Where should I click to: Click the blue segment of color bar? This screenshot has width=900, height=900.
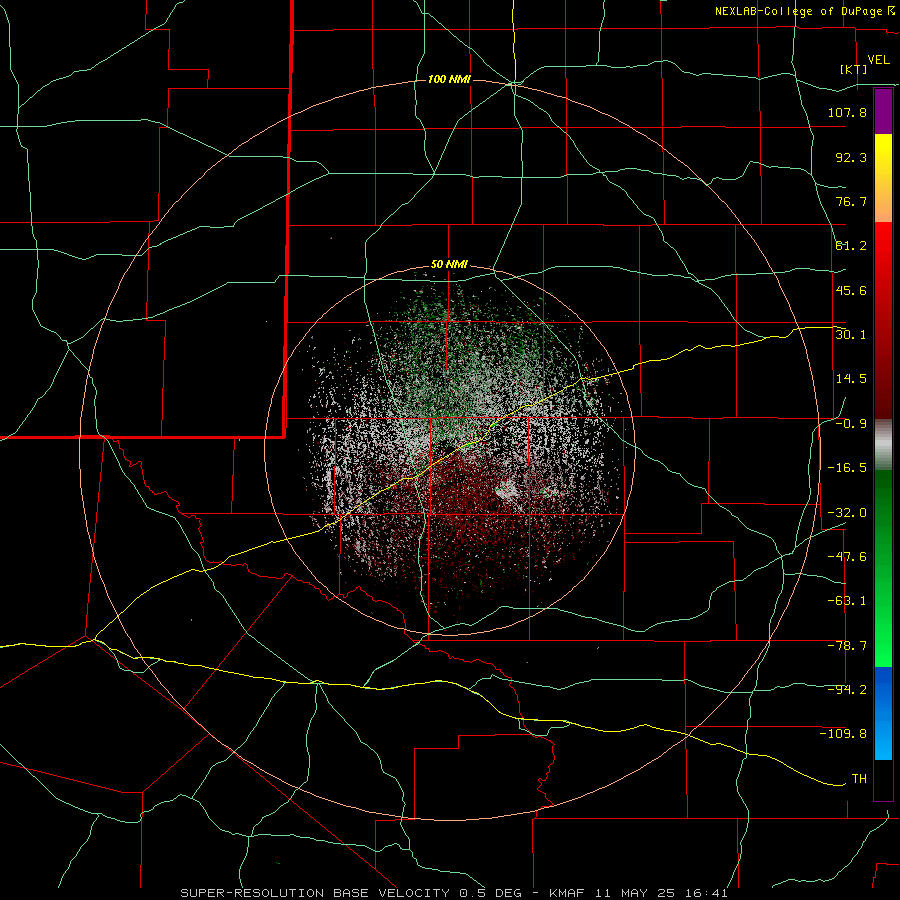tap(883, 713)
